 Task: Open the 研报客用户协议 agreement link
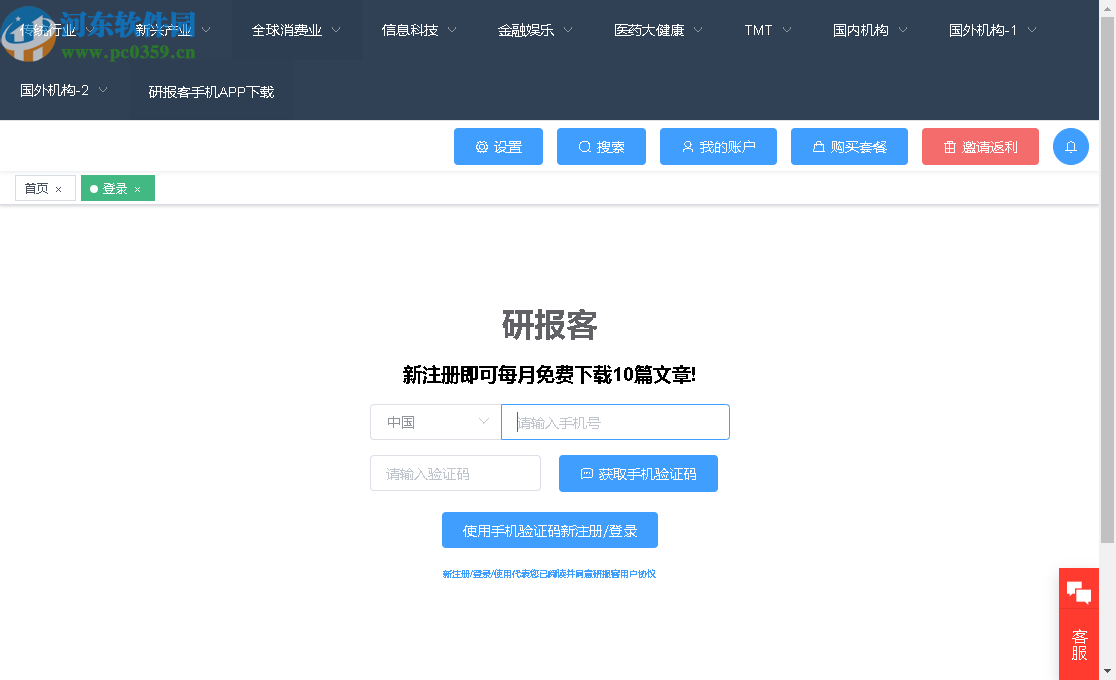coord(618,573)
